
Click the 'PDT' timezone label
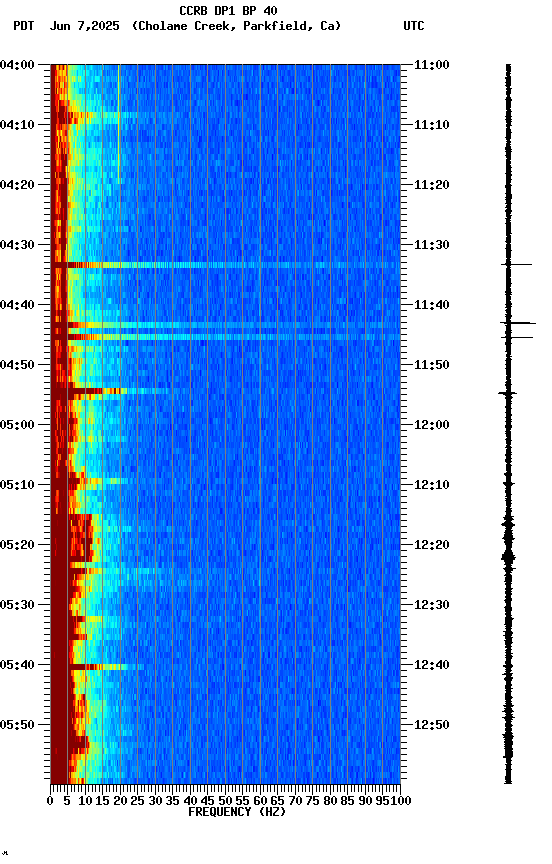click(24, 26)
